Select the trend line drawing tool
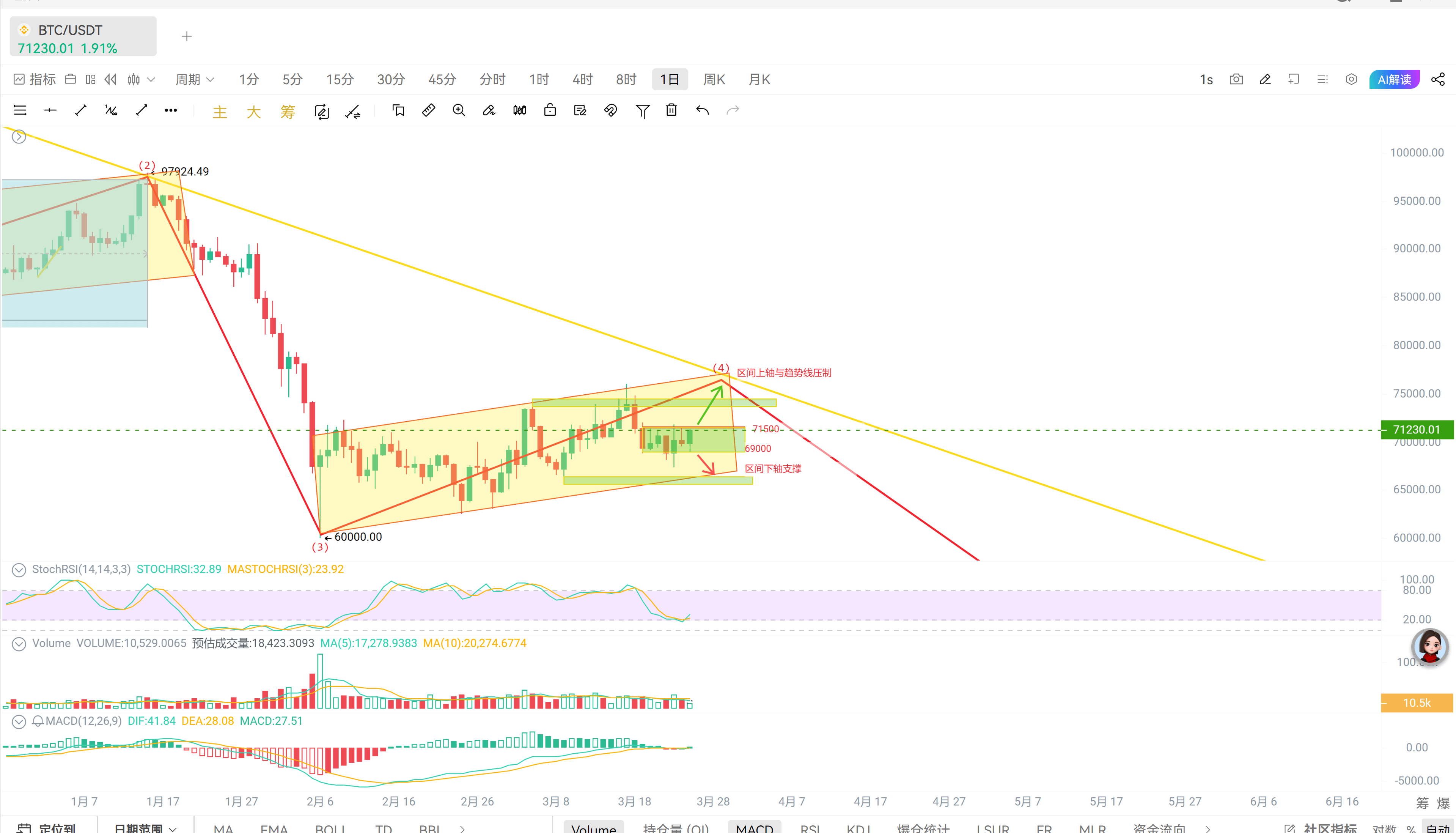Screen dimensions: 1456x833 [x=81, y=110]
